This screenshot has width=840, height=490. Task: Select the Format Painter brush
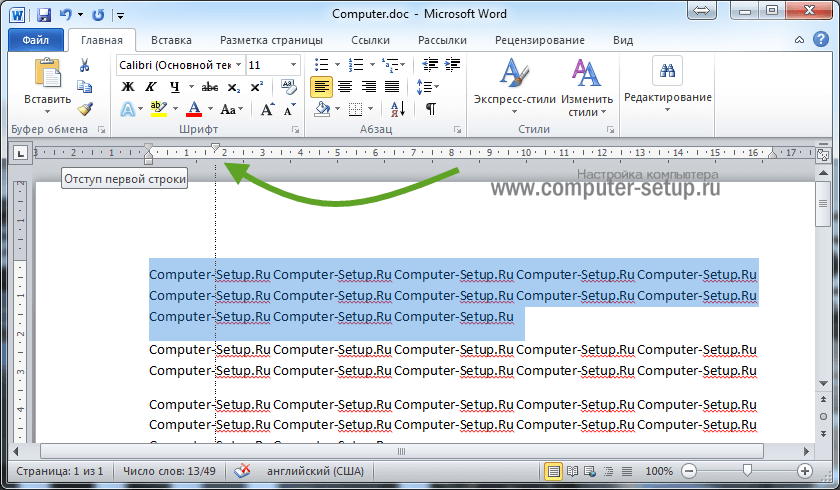85,109
